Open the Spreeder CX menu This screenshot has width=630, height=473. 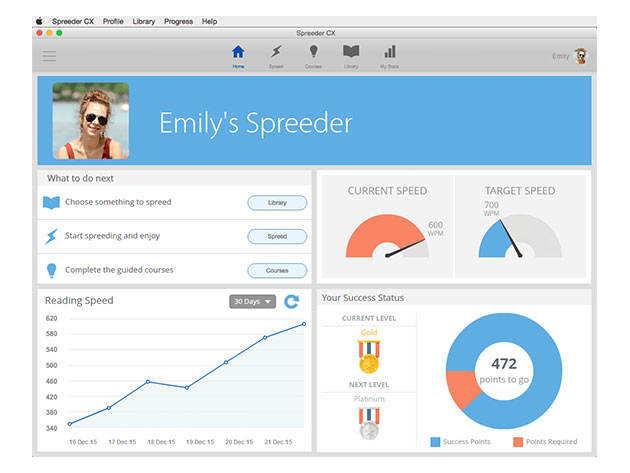pyautogui.click(x=73, y=21)
